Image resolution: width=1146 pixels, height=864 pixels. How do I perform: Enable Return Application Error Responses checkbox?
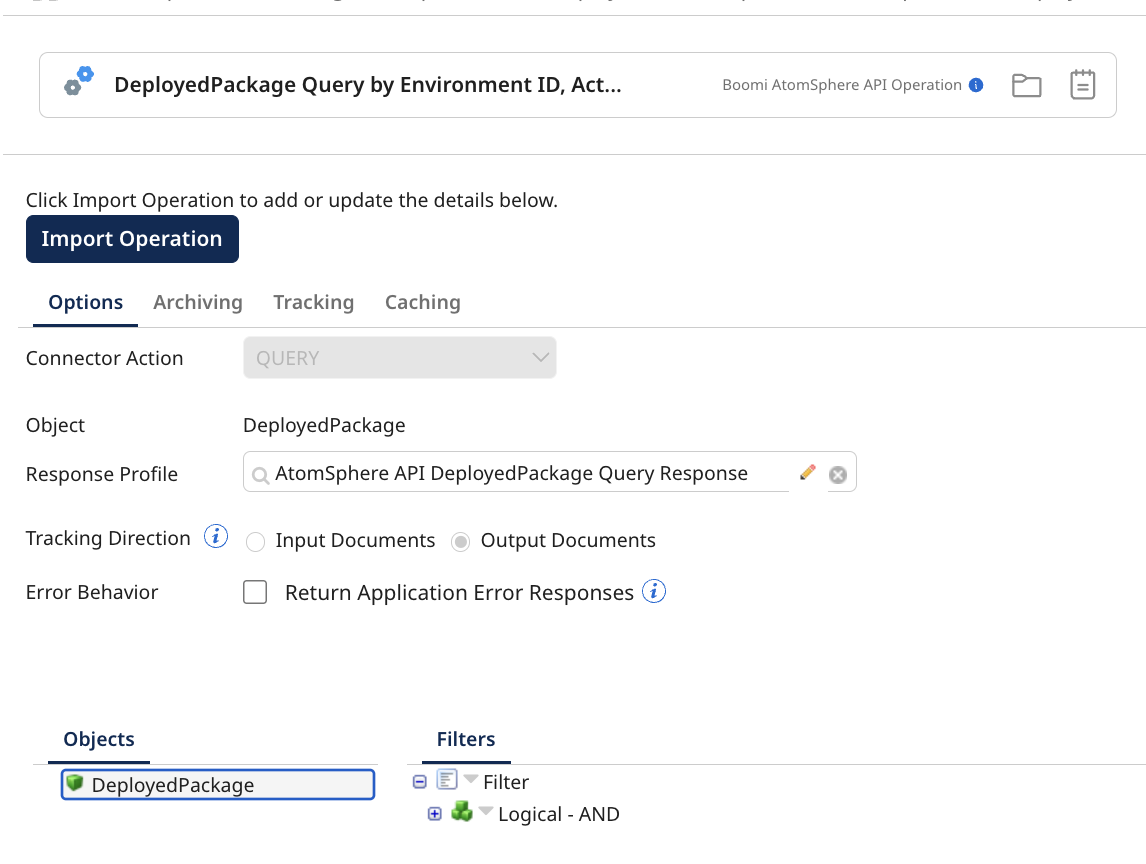click(256, 593)
